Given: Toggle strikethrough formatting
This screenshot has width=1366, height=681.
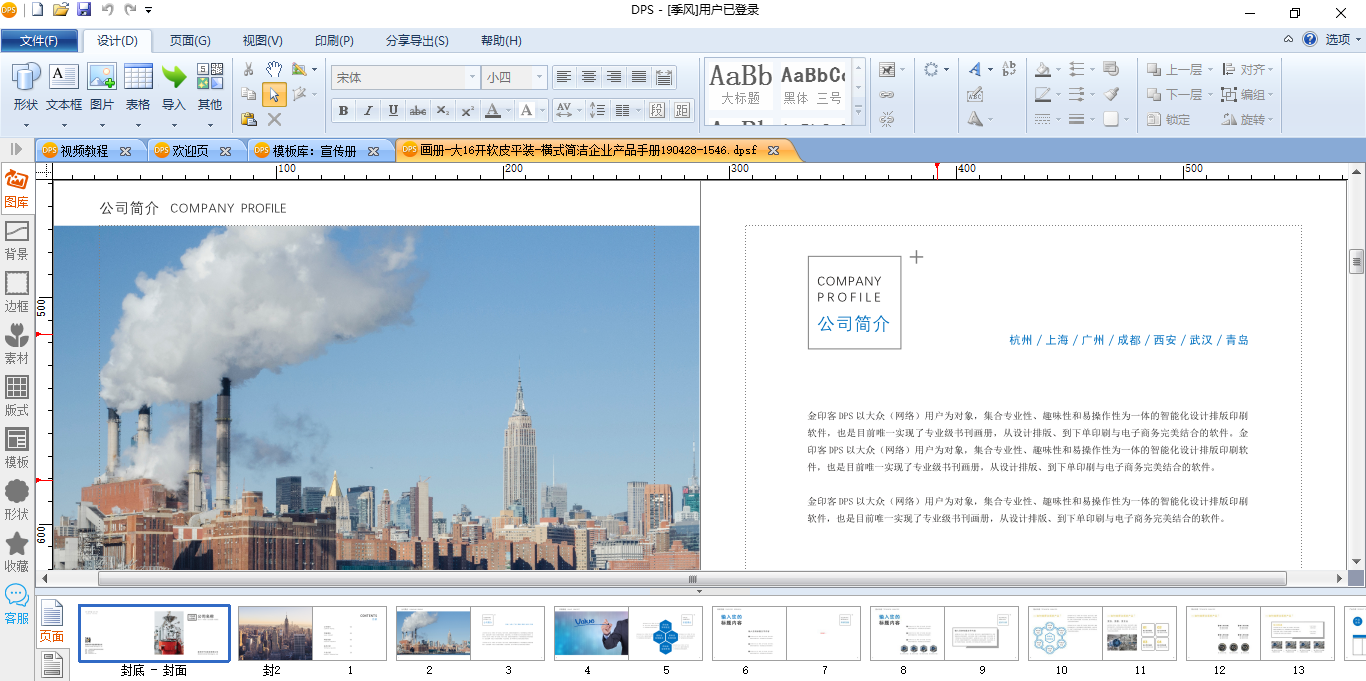Looking at the screenshot, I should pyautogui.click(x=418, y=110).
